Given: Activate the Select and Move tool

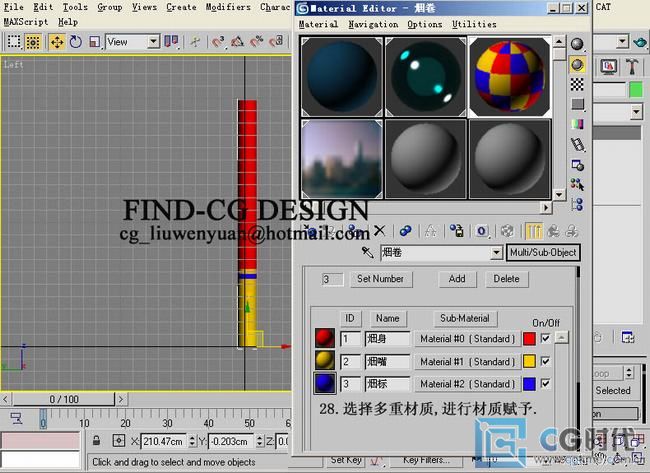Looking at the screenshot, I should 57,42.
